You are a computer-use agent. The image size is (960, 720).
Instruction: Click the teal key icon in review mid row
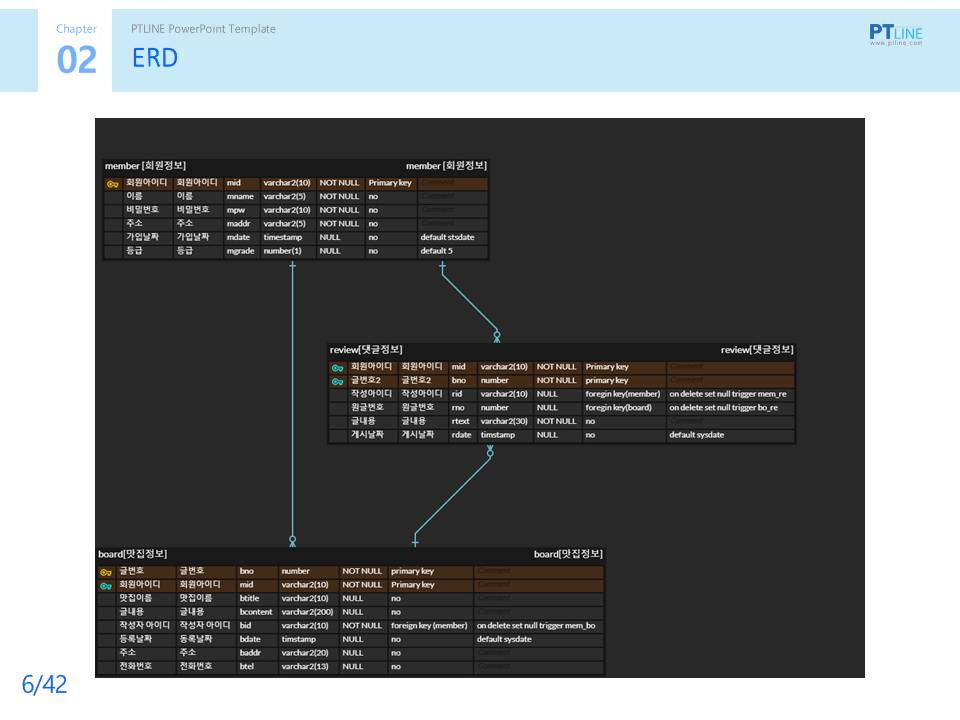337,368
